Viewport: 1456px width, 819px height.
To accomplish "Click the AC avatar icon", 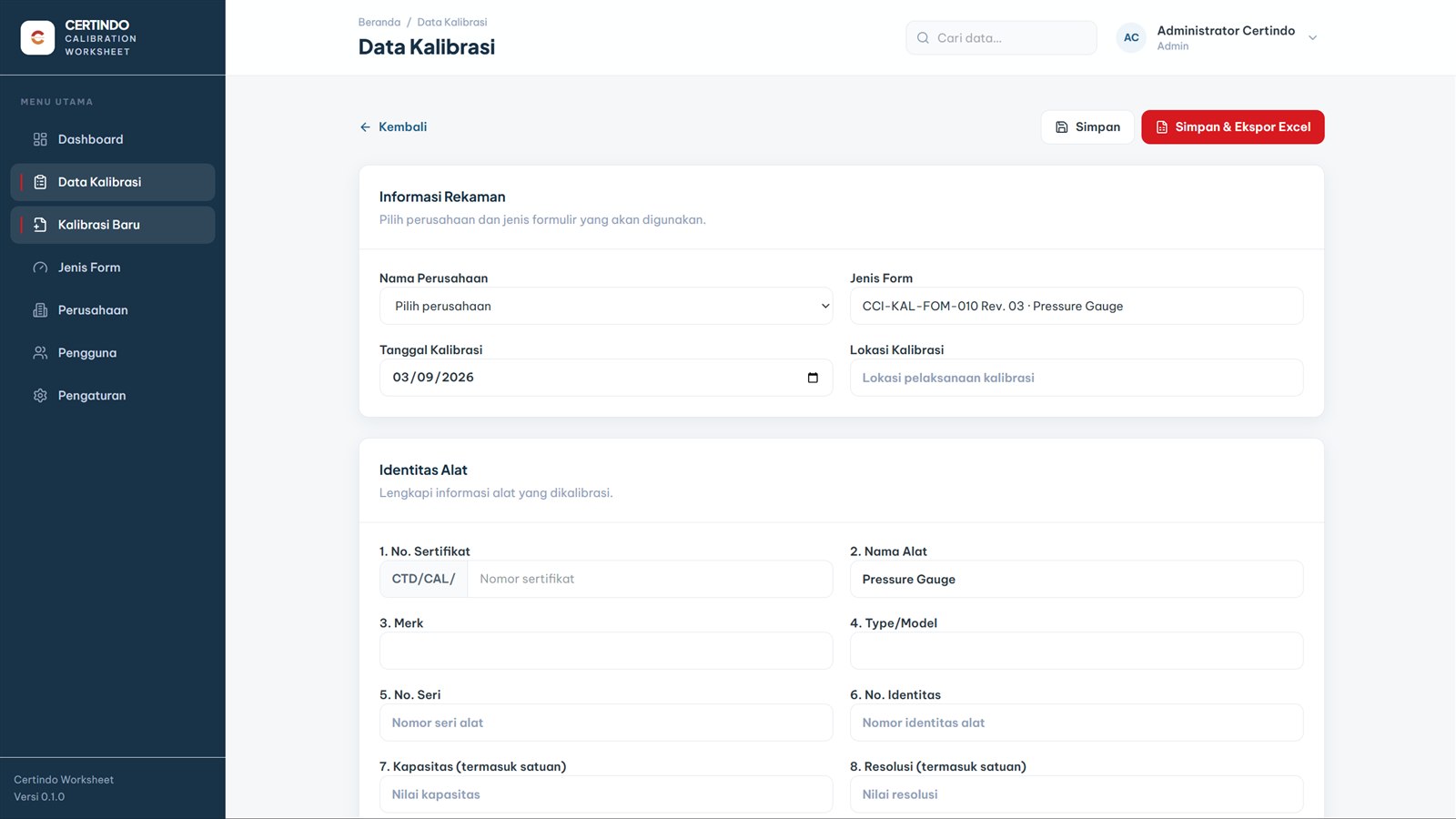I will click(x=1131, y=37).
